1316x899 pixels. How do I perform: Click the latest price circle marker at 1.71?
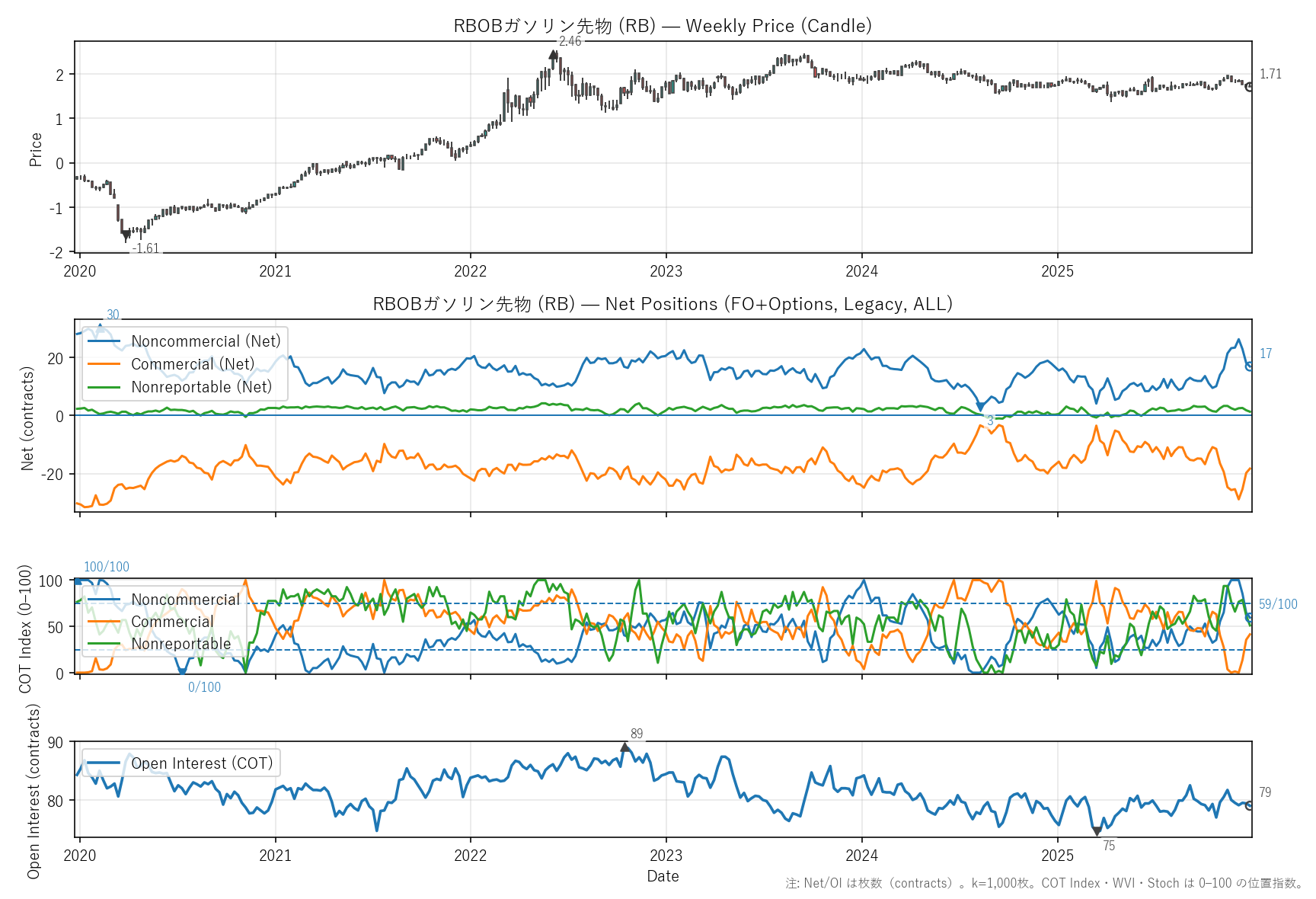pos(1250,87)
